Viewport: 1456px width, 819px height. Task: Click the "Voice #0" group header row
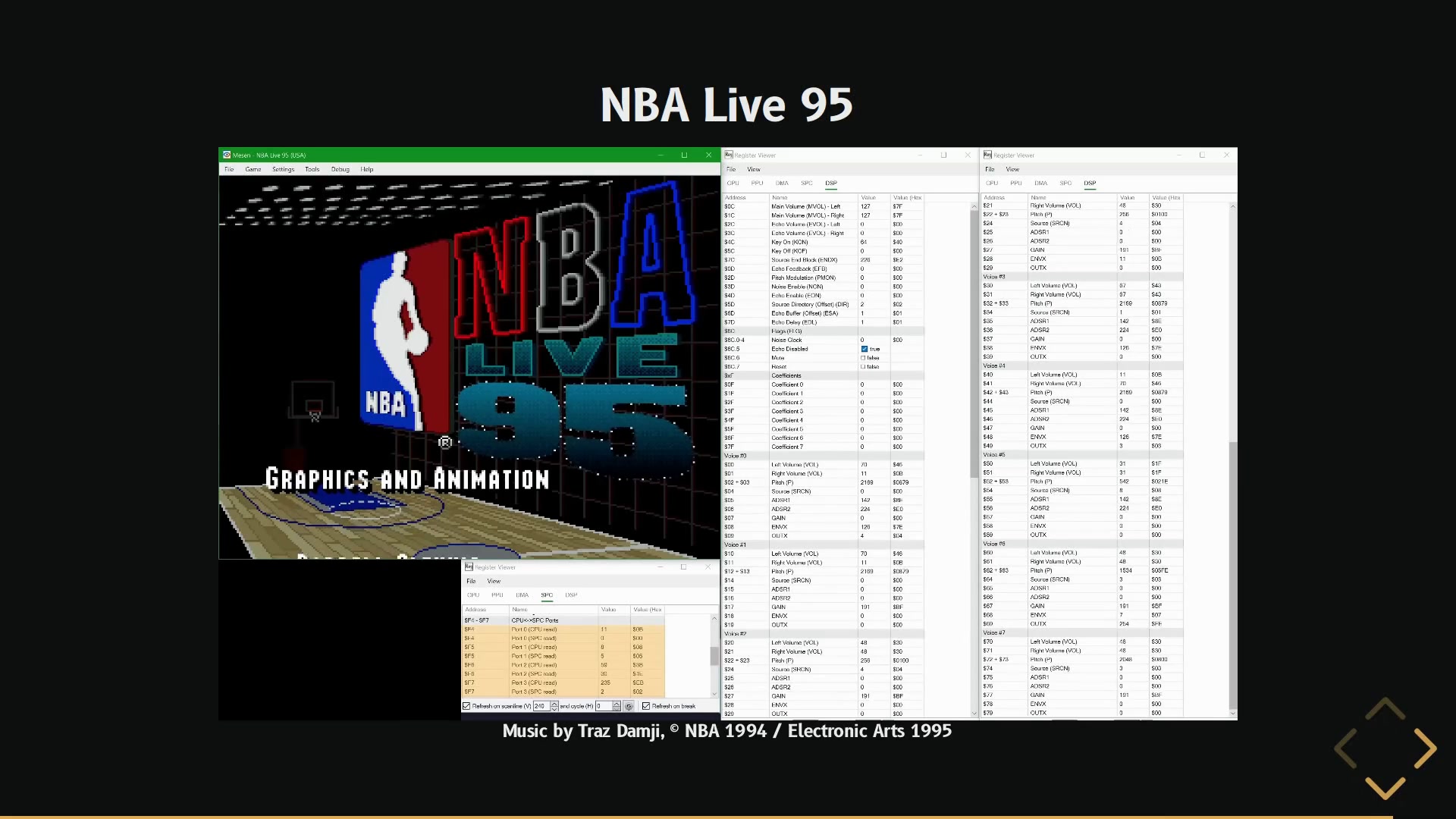(x=824, y=456)
